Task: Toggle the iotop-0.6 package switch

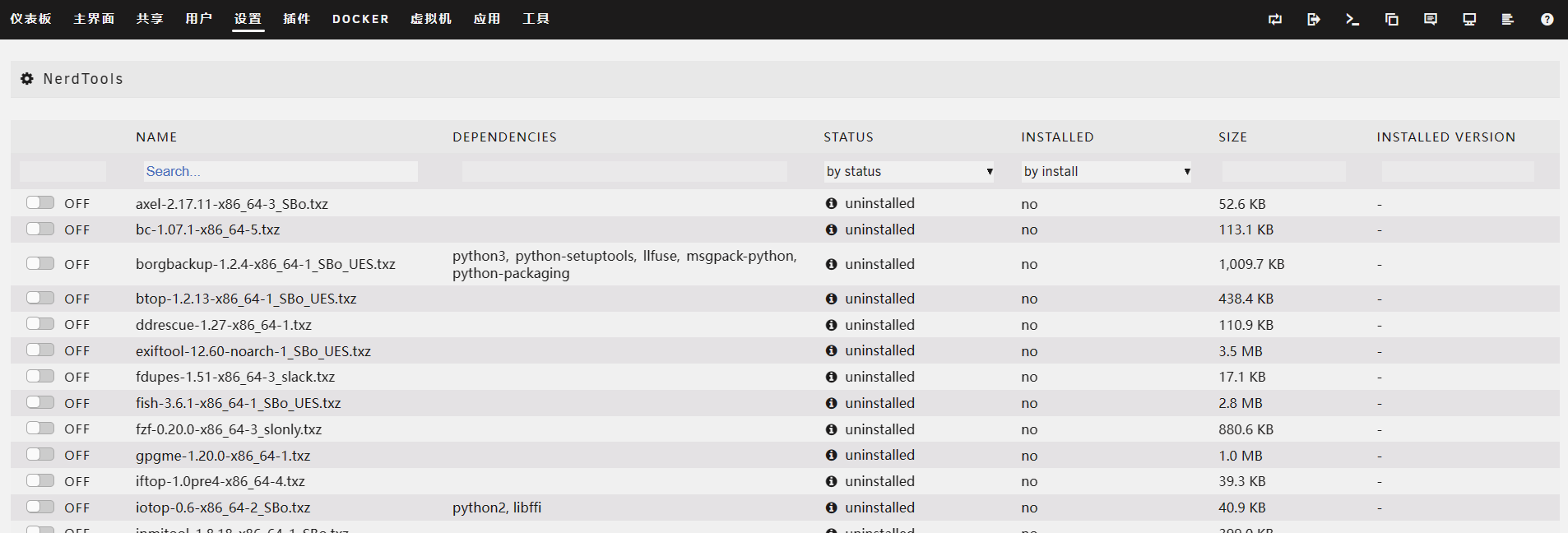Action: pos(39,508)
